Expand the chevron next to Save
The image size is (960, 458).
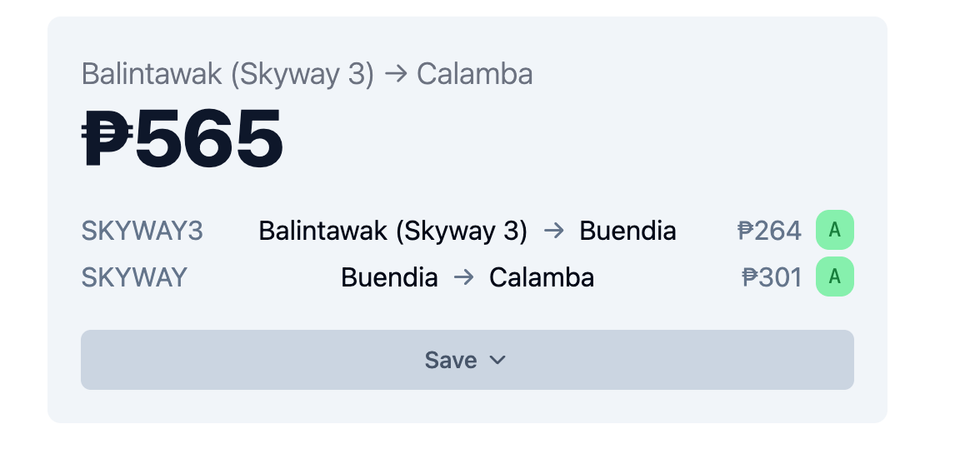click(498, 360)
